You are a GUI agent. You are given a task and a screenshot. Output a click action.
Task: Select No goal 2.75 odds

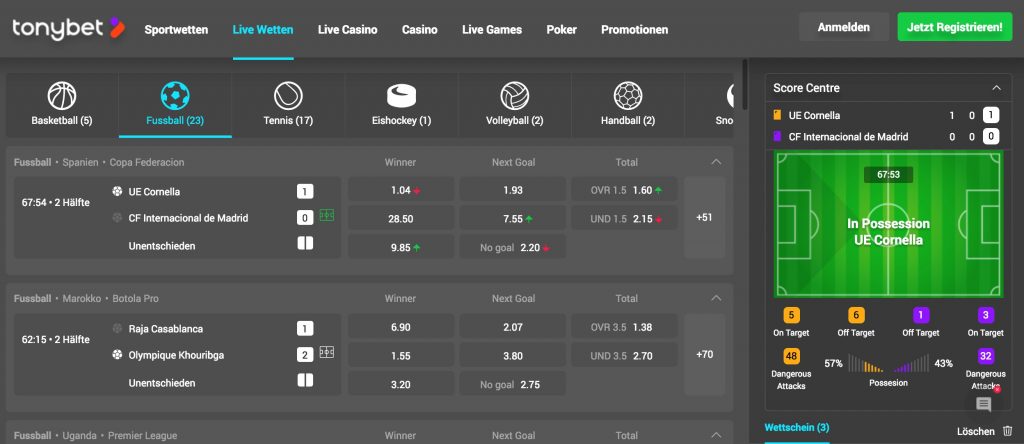(x=513, y=385)
